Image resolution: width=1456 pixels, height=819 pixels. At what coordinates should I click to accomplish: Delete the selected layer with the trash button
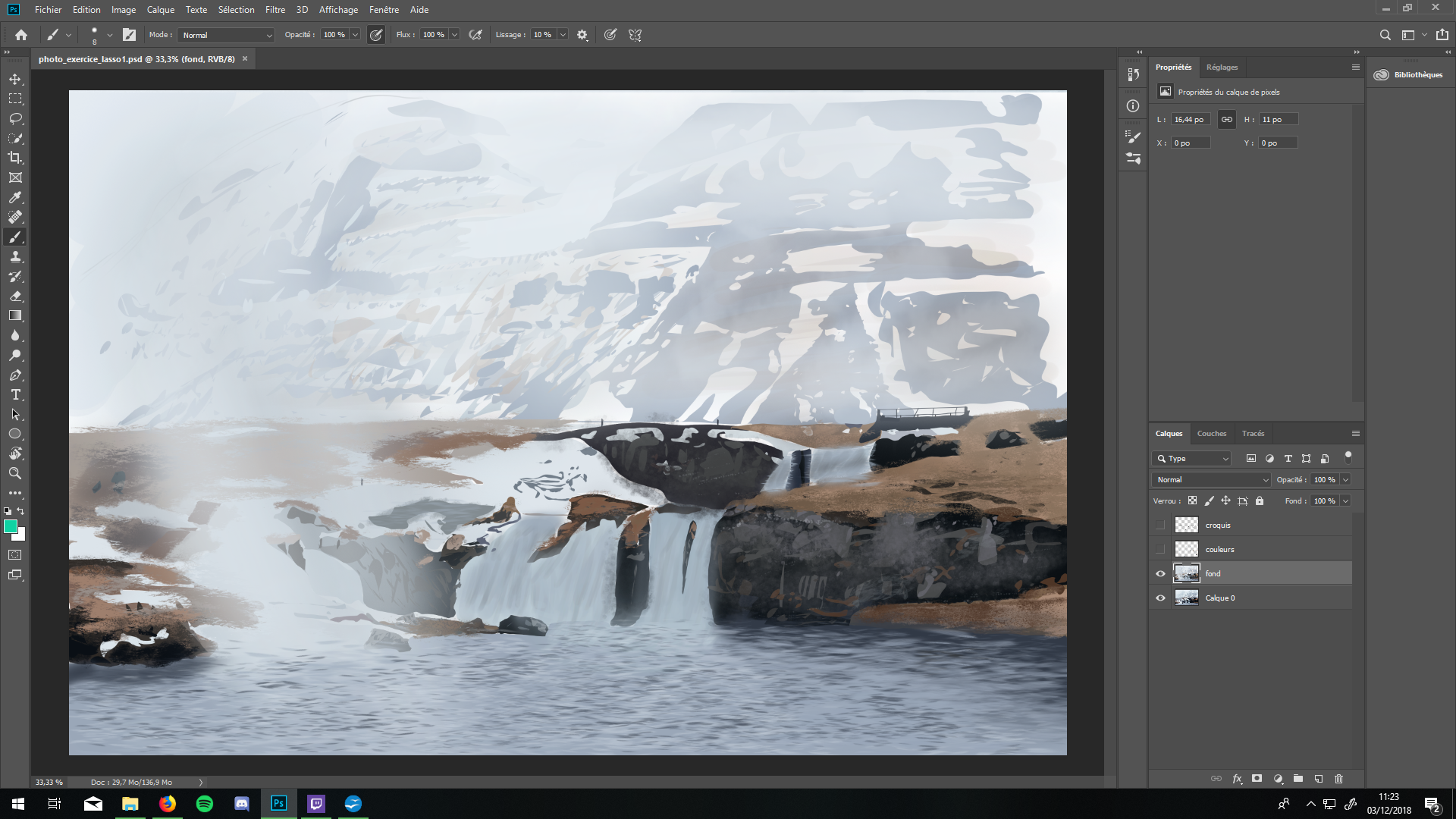tap(1339, 779)
